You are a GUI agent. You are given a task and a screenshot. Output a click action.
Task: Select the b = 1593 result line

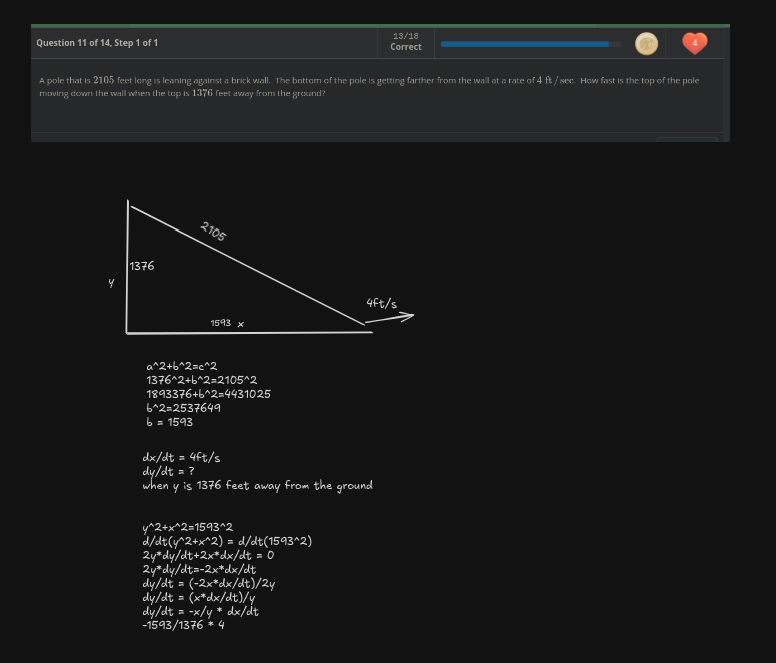[x=170, y=421]
